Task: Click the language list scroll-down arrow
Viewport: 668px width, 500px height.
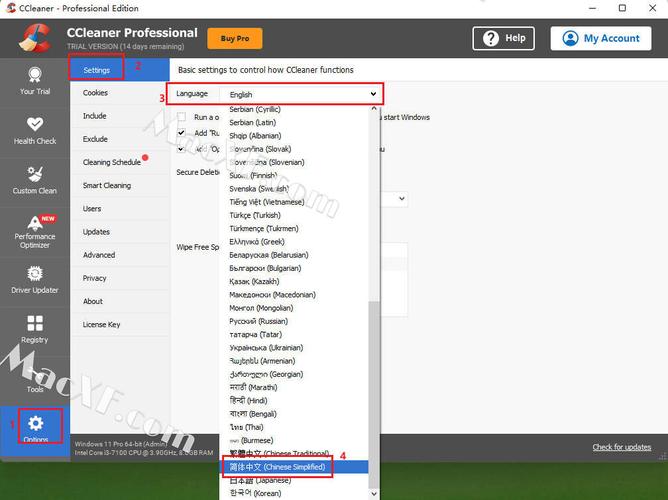Action: [374, 494]
